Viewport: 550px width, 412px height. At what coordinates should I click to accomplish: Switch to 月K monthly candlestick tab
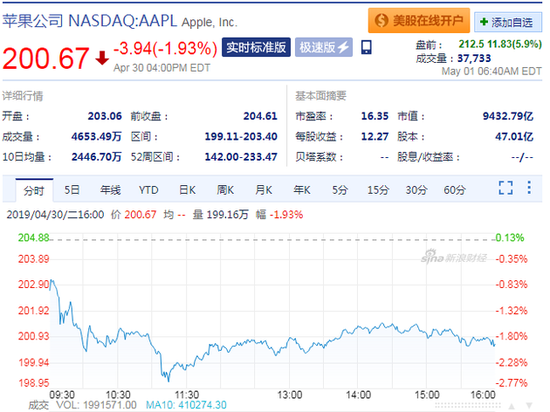(x=263, y=190)
